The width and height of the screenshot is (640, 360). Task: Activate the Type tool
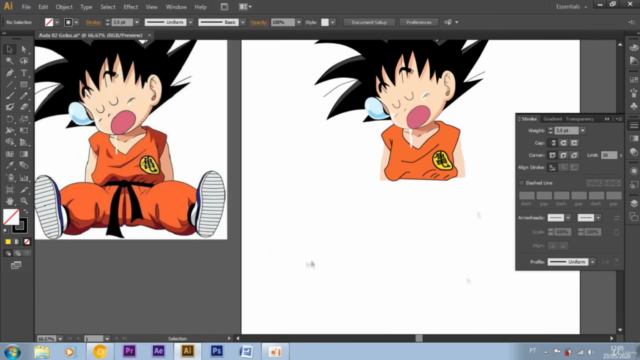24,73
